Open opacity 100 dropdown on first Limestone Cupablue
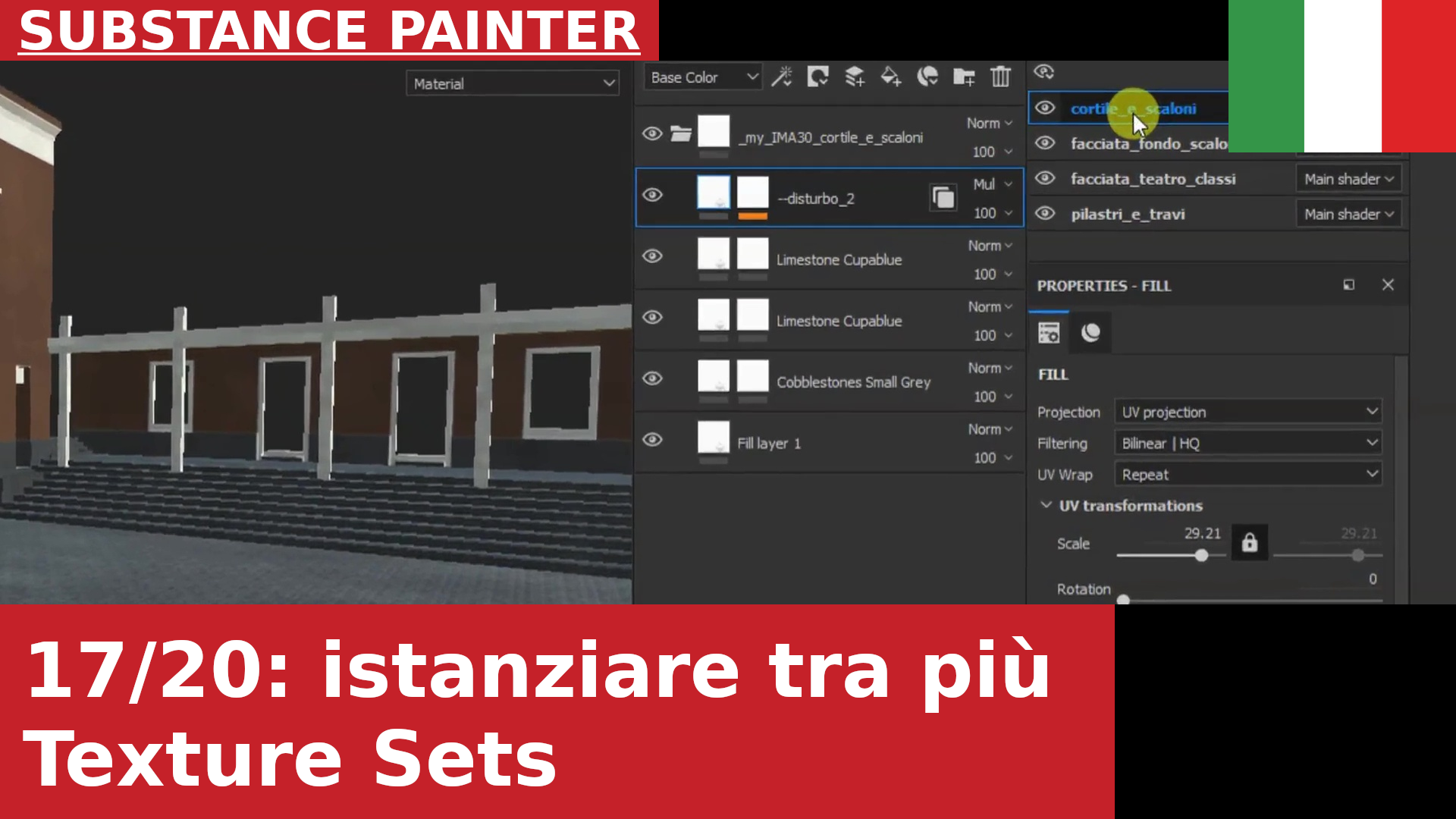 [993, 275]
